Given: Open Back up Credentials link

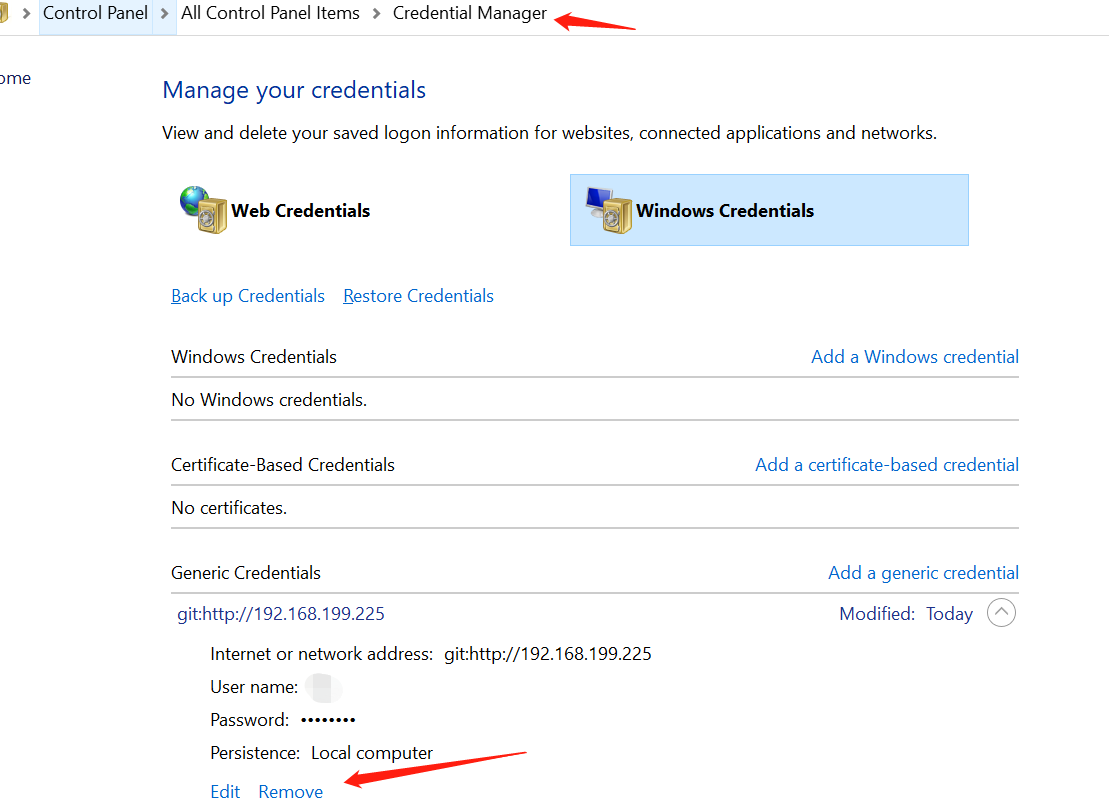Looking at the screenshot, I should (248, 296).
